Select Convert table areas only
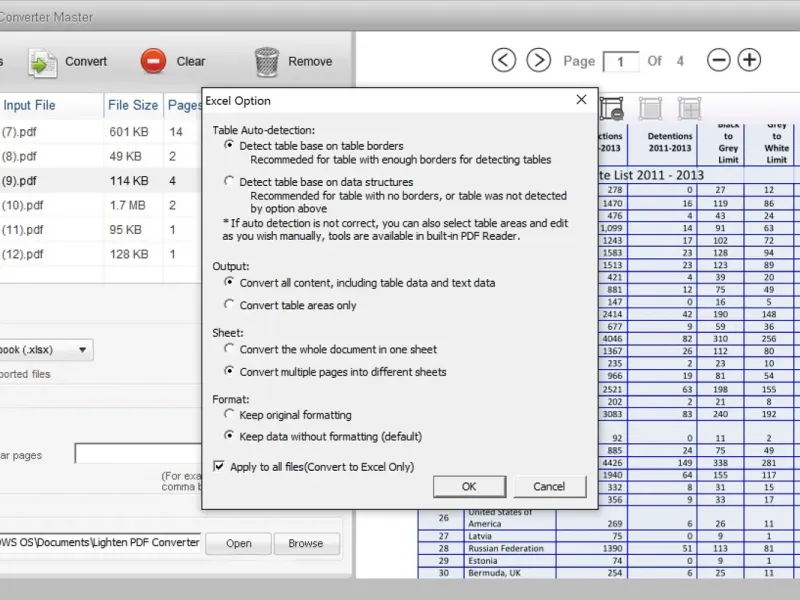 [229, 305]
